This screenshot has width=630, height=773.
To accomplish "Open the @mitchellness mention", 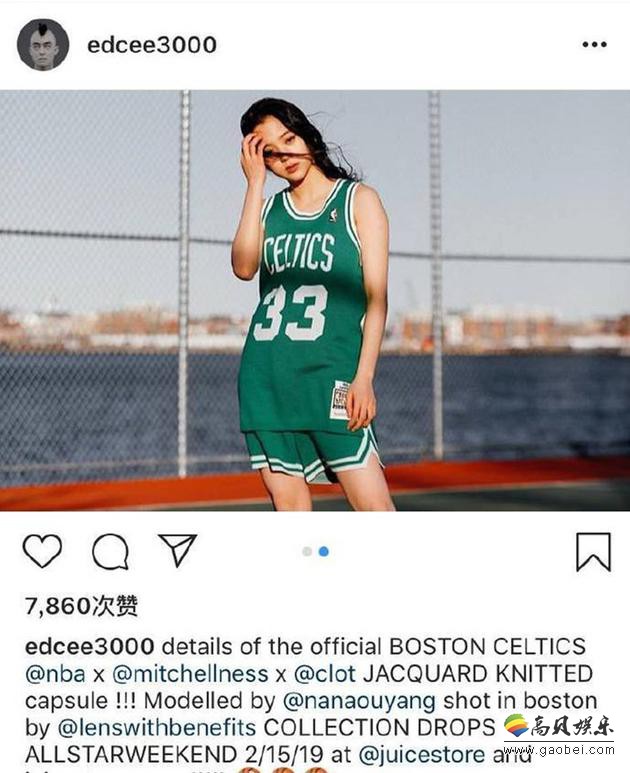I will pos(192,674).
